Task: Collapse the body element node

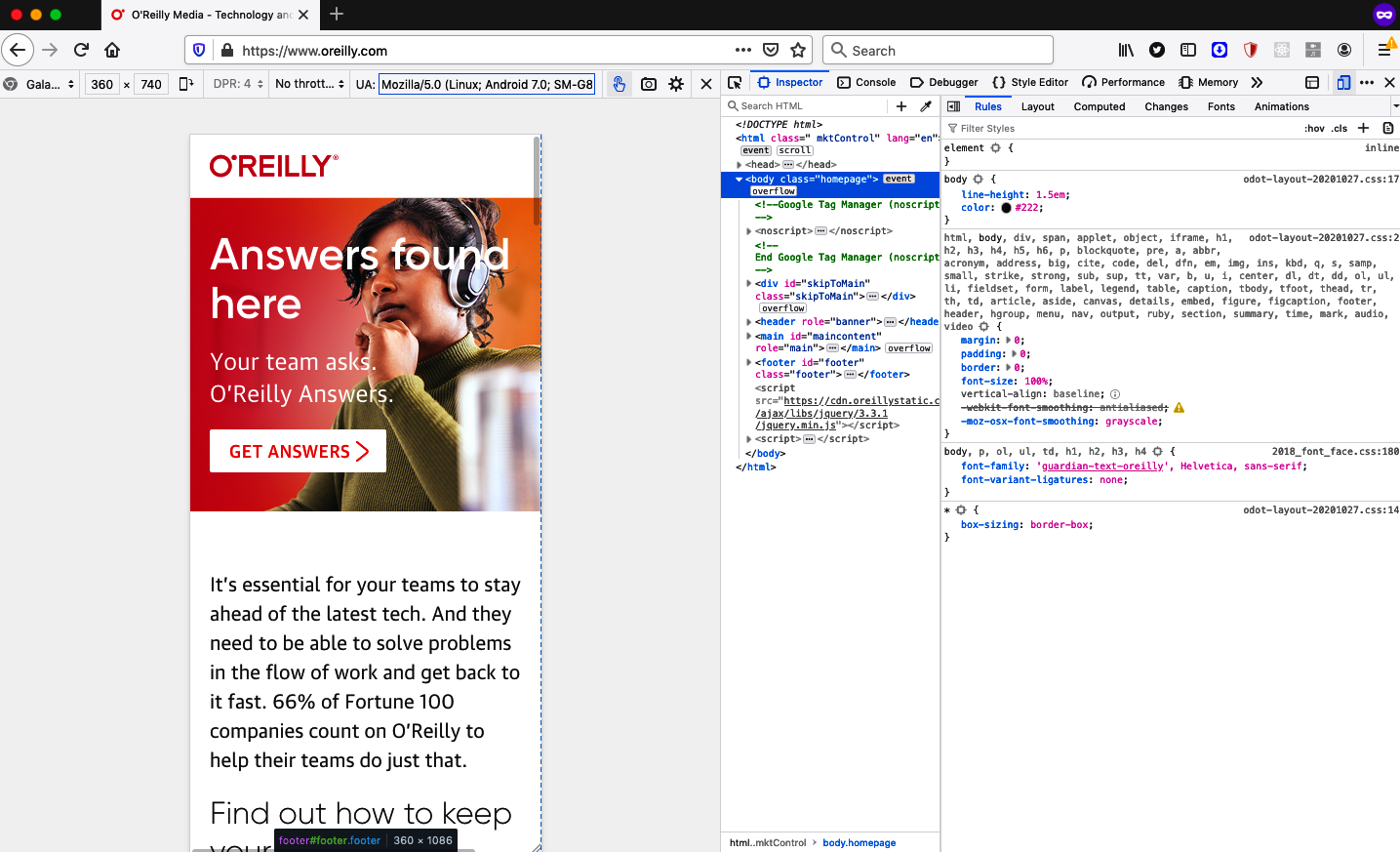Action: pyautogui.click(x=739, y=180)
